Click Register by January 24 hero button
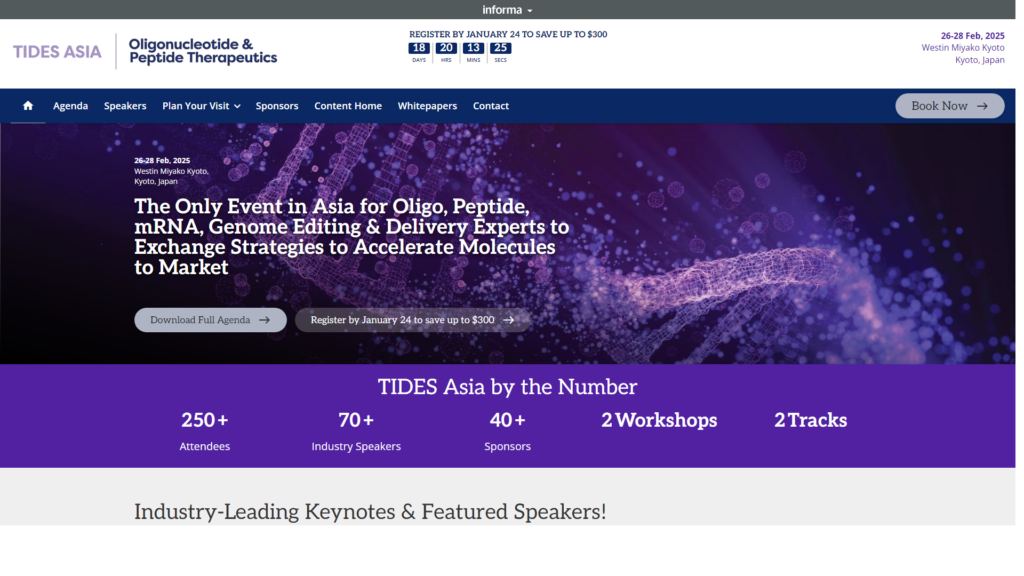 point(413,320)
